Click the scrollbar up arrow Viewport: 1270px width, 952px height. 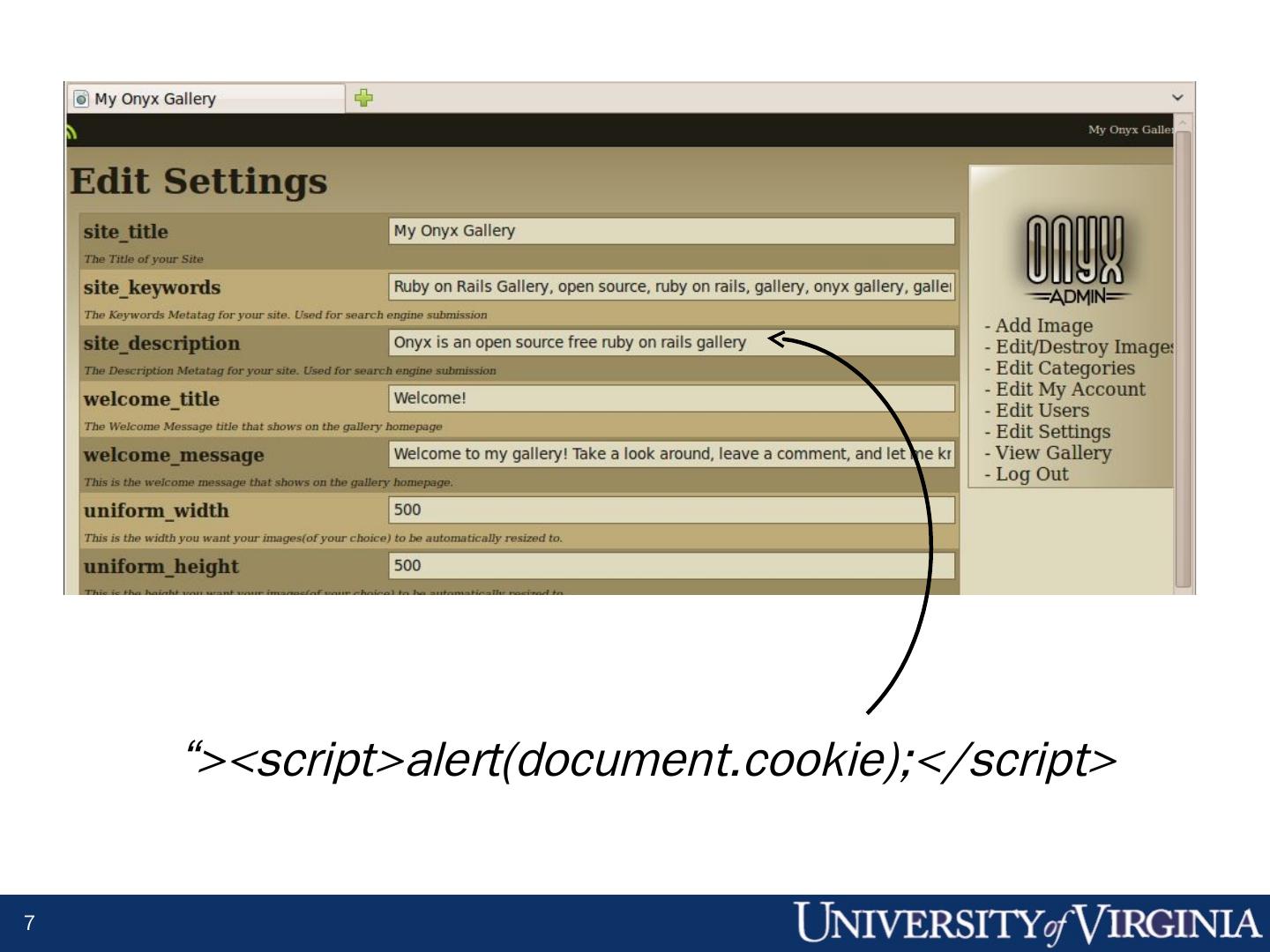click(x=1183, y=122)
